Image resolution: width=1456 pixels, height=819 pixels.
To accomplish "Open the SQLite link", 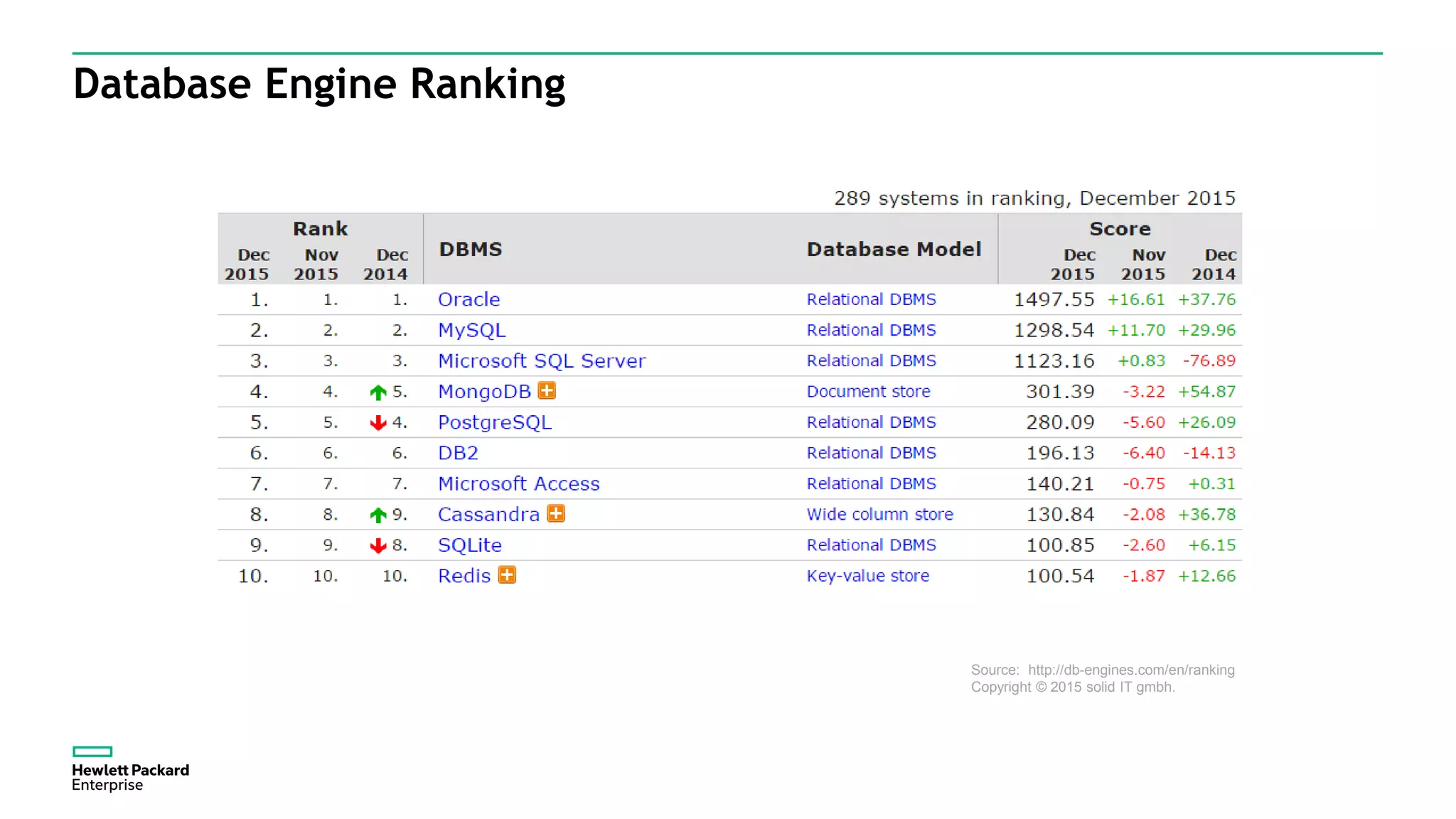I will coord(470,545).
